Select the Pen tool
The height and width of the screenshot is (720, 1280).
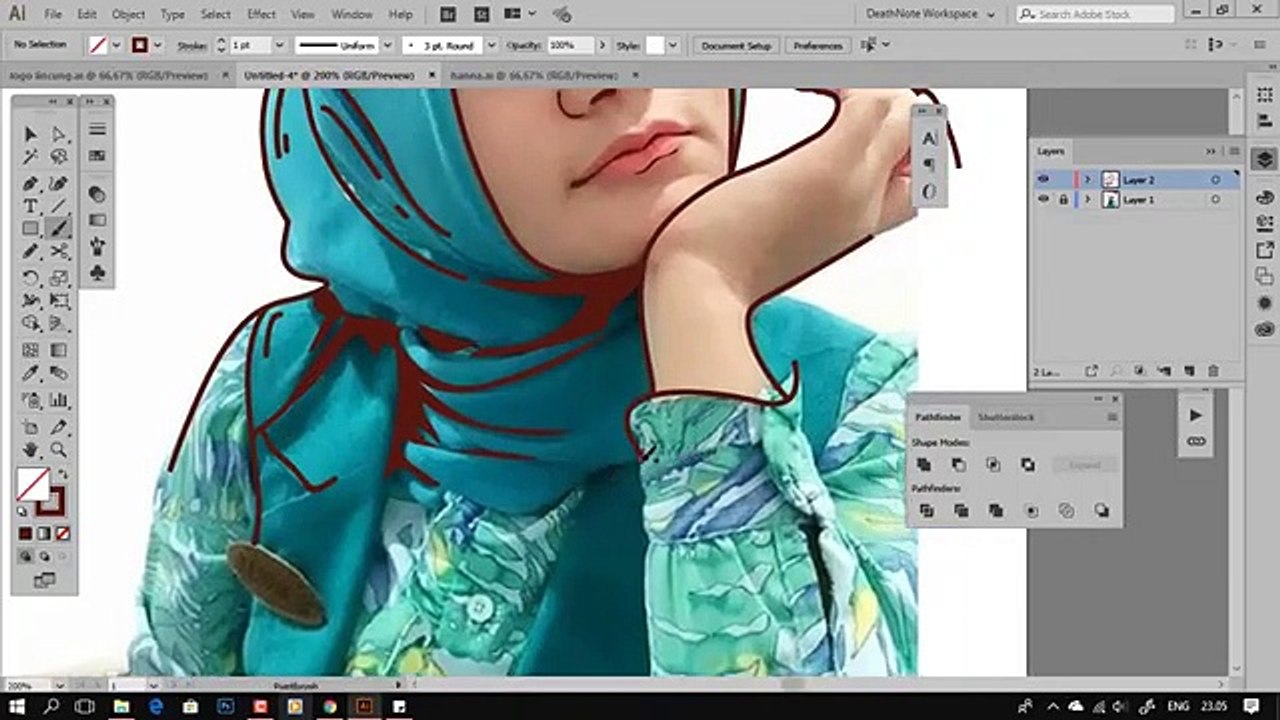(31, 183)
